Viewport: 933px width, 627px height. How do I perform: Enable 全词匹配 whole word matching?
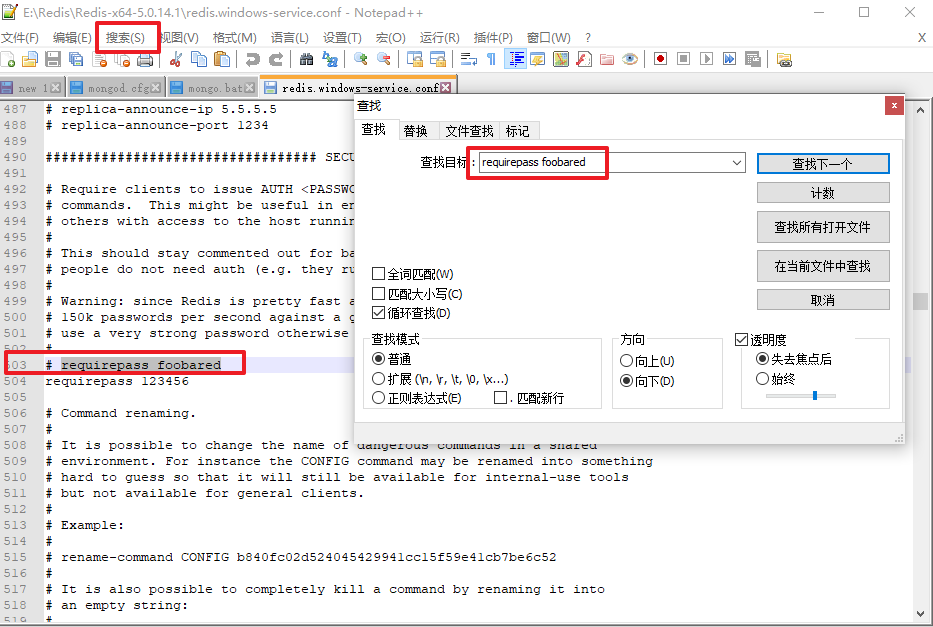tap(380, 273)
